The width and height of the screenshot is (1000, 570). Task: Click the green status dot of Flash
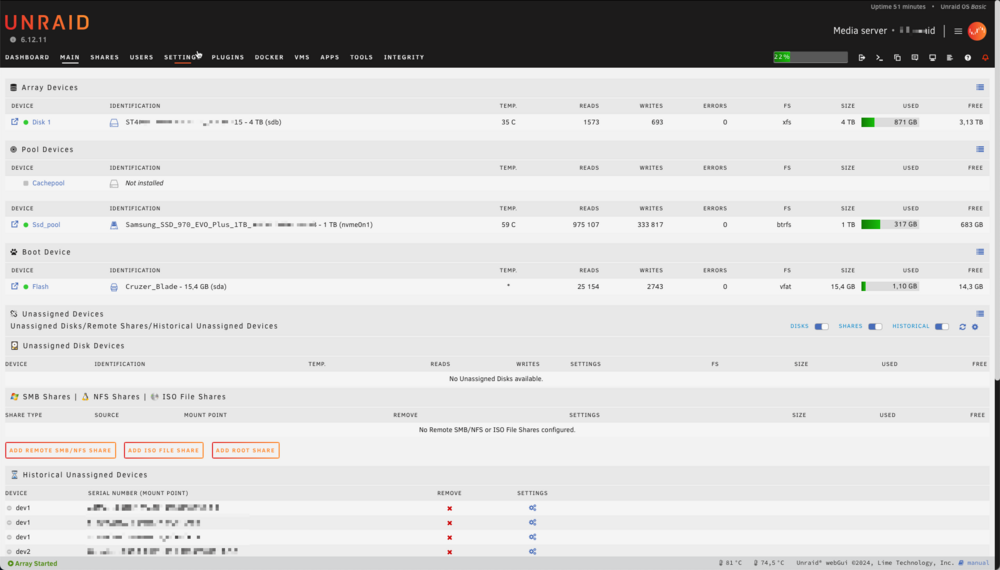pos(26,287)
